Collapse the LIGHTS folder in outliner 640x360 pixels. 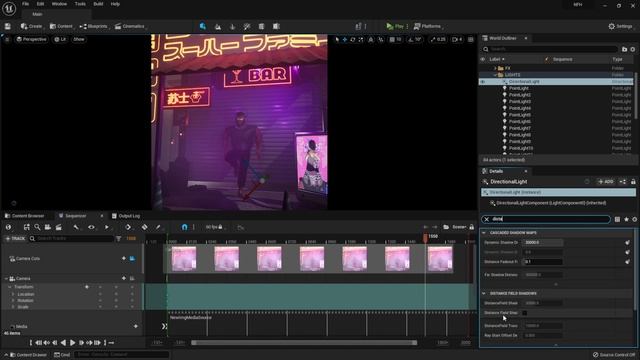[496, 75]
